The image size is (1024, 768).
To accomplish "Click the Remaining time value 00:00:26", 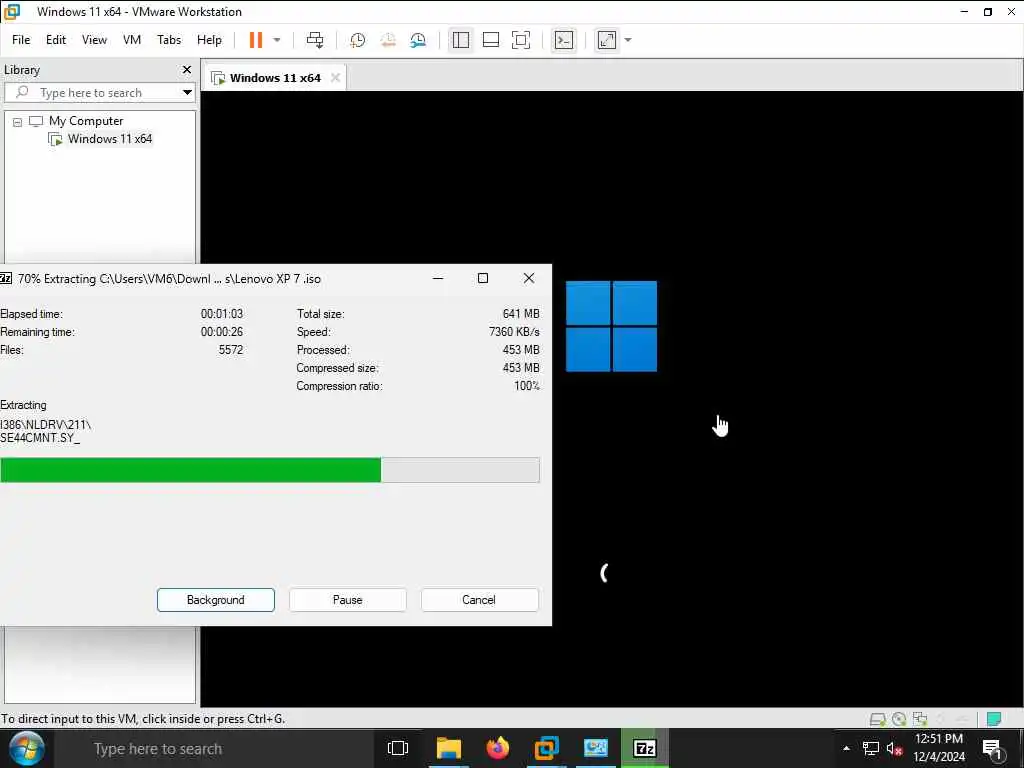I will tap(222, 332).
